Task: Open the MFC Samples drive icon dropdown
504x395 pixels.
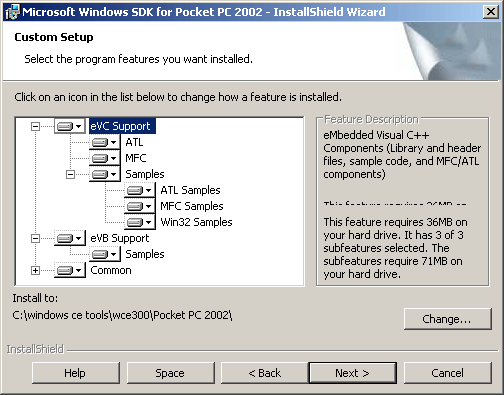Action: pos(140,206)
